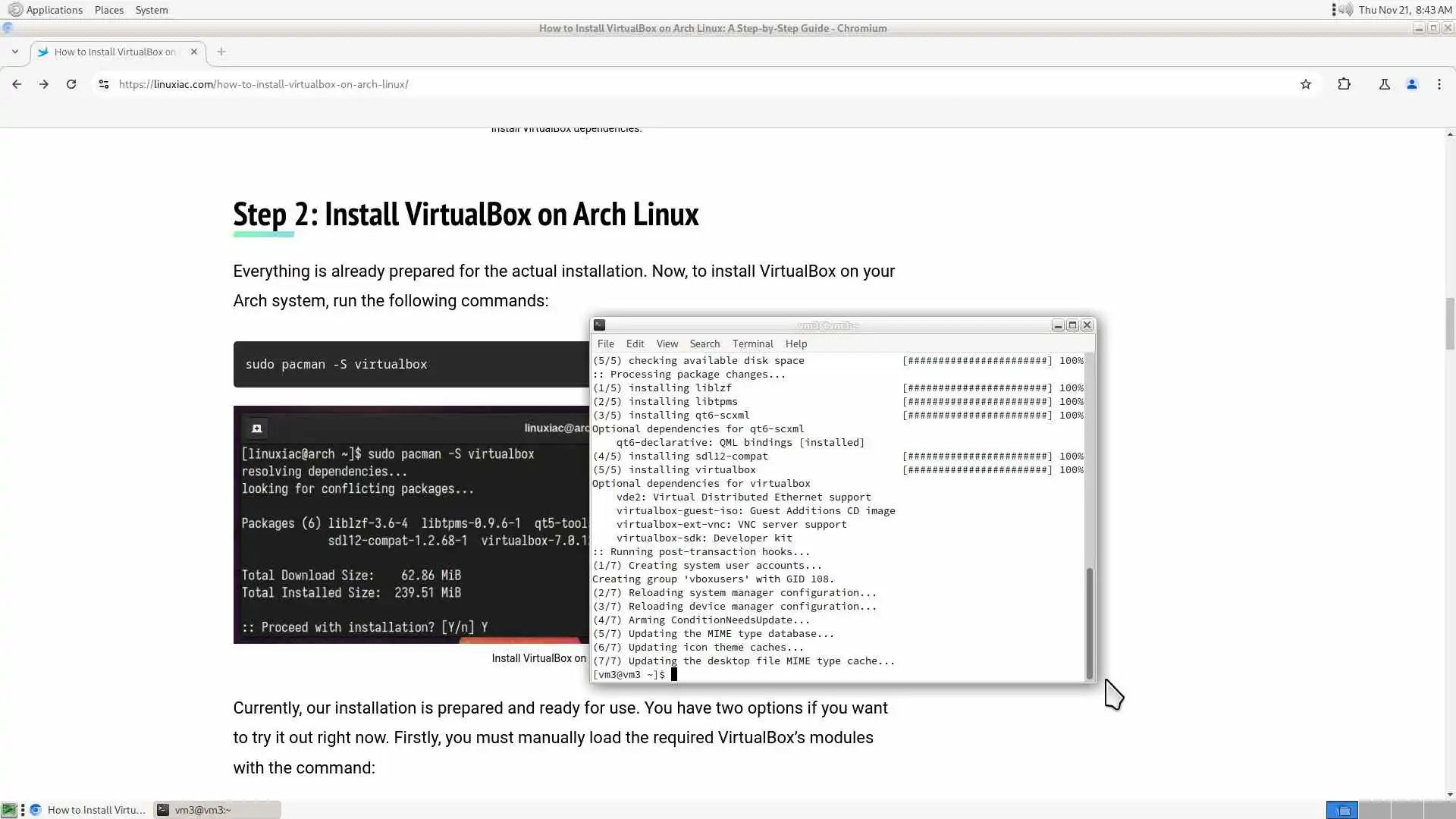This screenshot has width=1456, height=819.
Task: Bookmark this page with the star icon
Action: click(1305, 84)
